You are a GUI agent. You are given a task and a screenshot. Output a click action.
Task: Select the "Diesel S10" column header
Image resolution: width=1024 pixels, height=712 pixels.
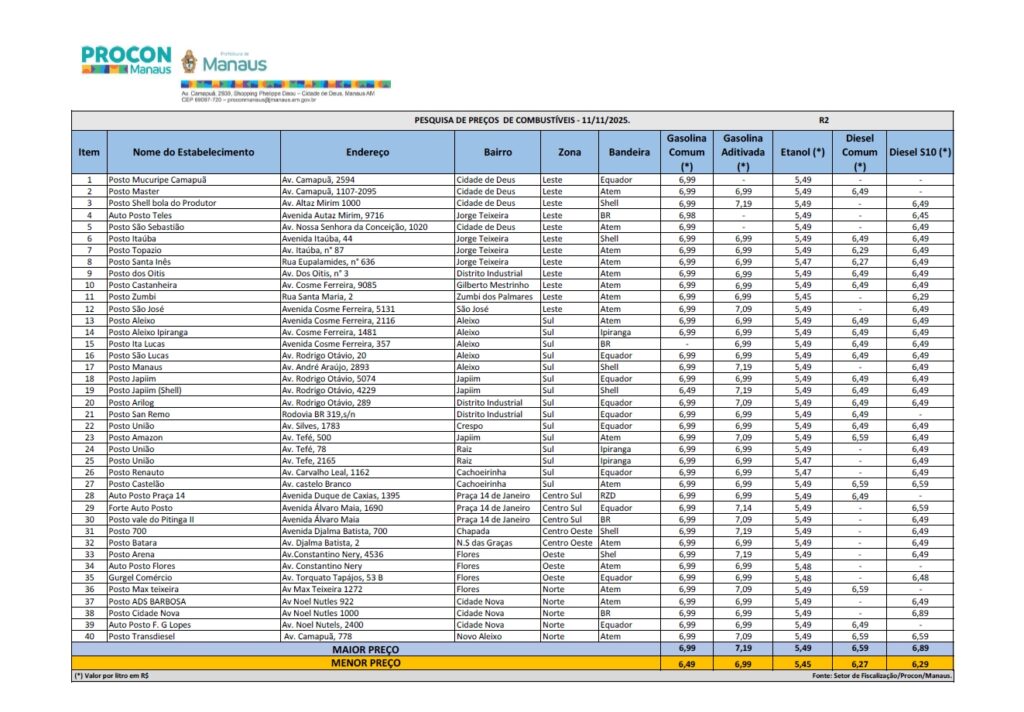[x=919, y=152]
